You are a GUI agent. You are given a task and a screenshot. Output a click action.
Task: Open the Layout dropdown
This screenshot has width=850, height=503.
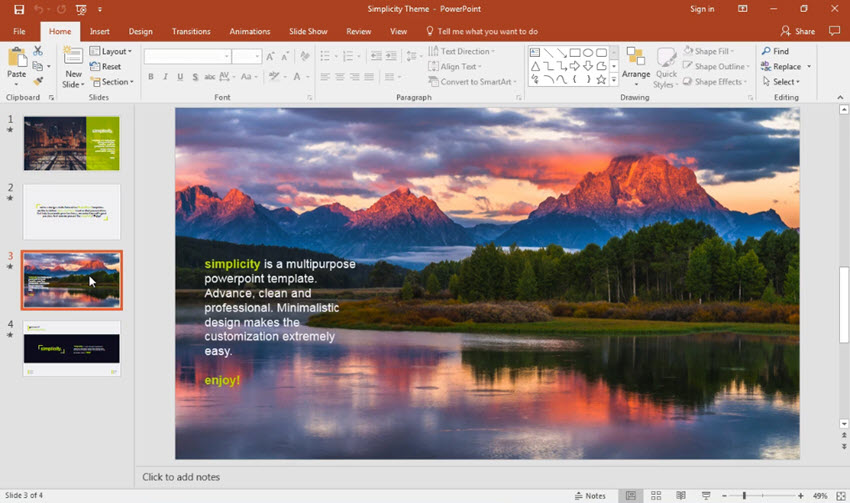click(111, 51)
